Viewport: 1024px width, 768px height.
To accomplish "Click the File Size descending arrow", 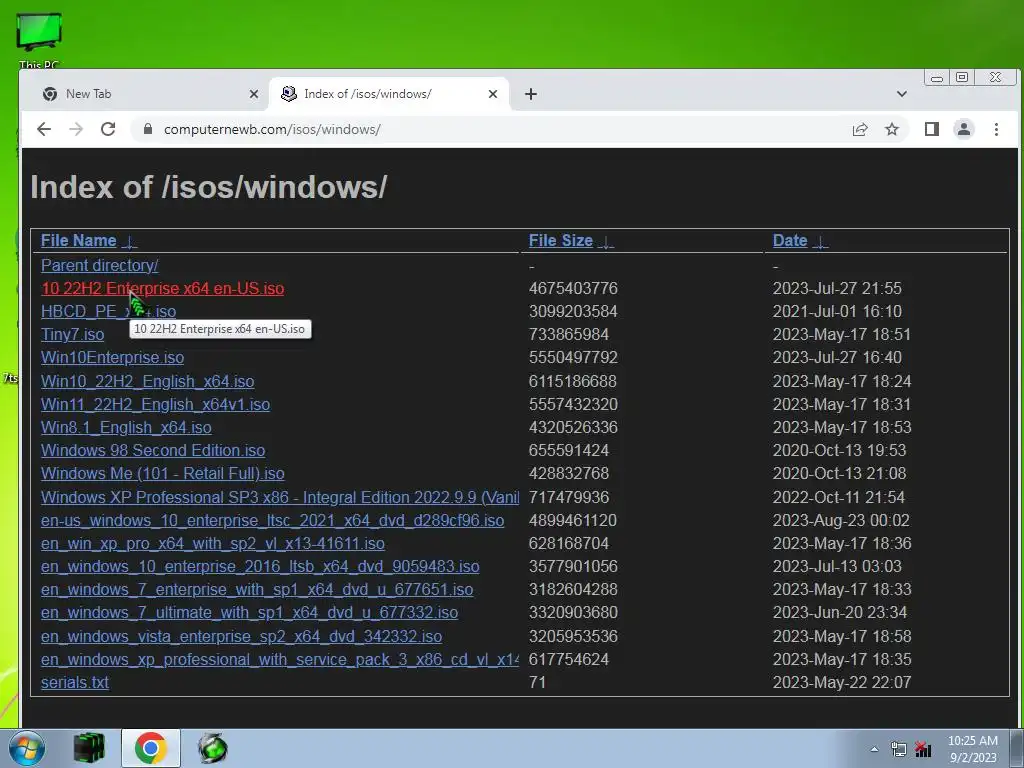I will pos(606,242).
